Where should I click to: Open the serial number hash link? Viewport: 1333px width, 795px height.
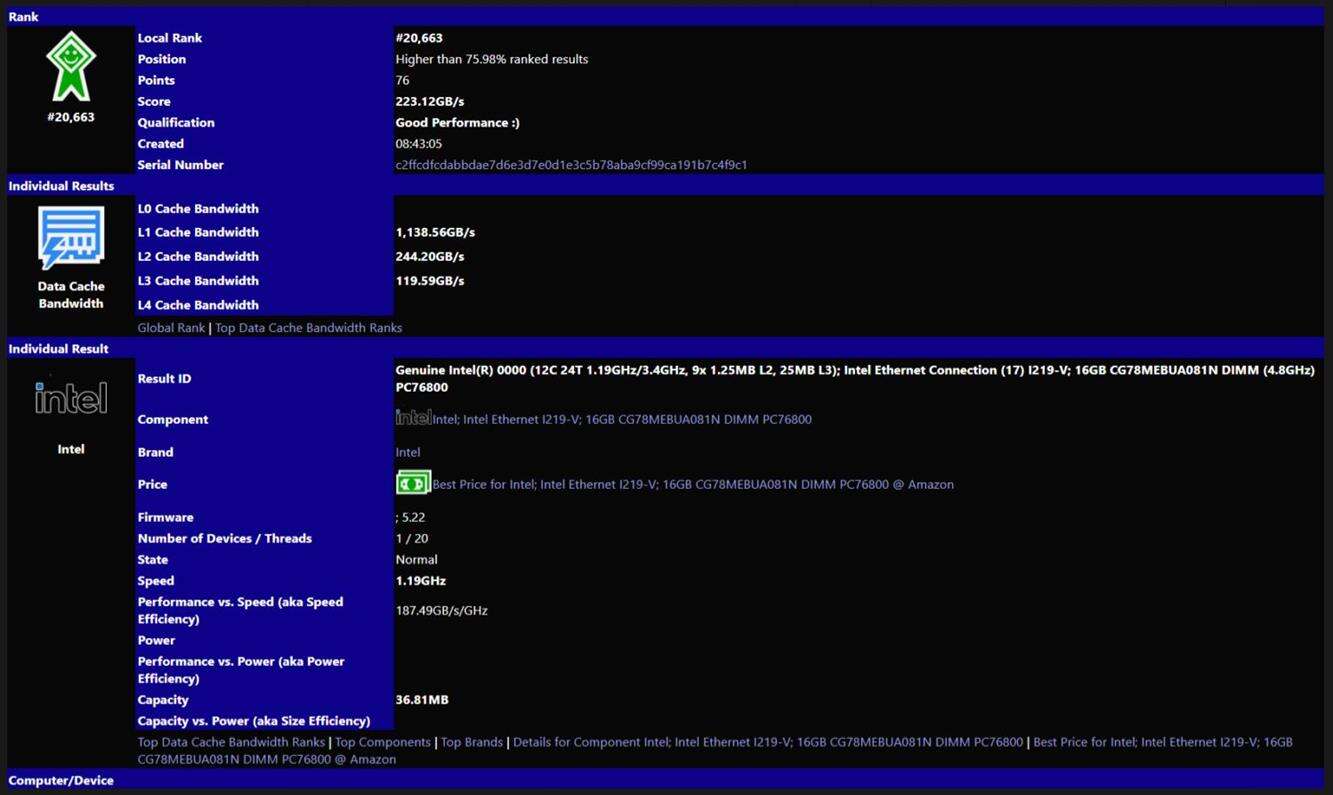(x=571, y=165)
